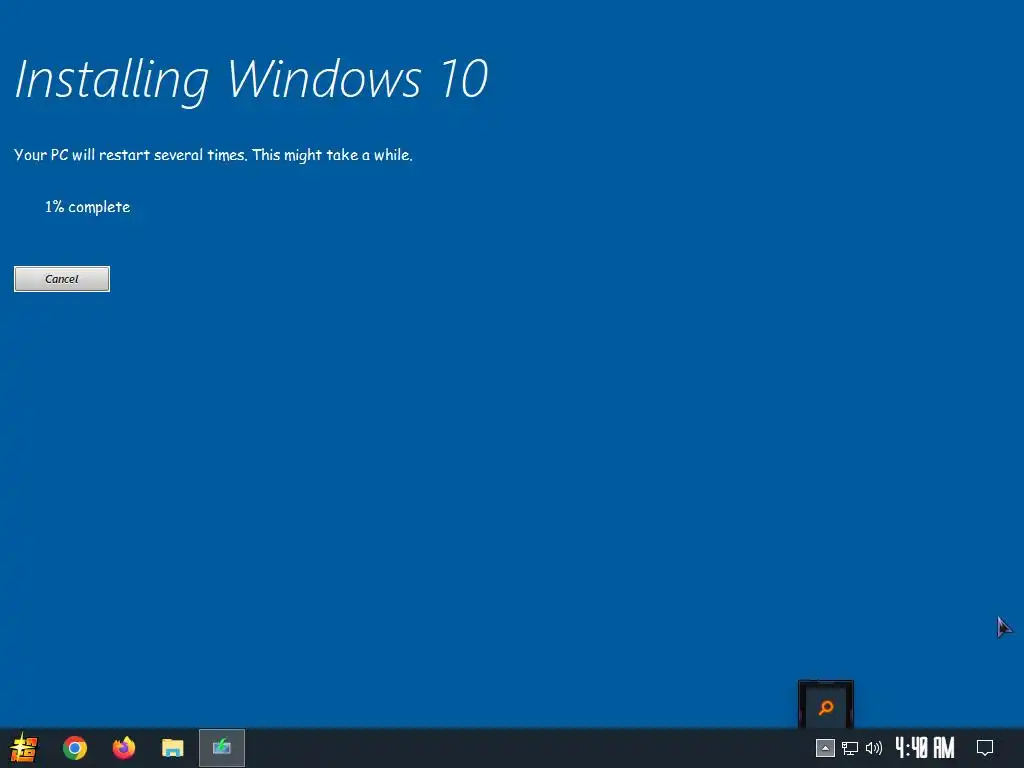
Task: Click the Installing Windows 10 heading
Action: (251, 80)
